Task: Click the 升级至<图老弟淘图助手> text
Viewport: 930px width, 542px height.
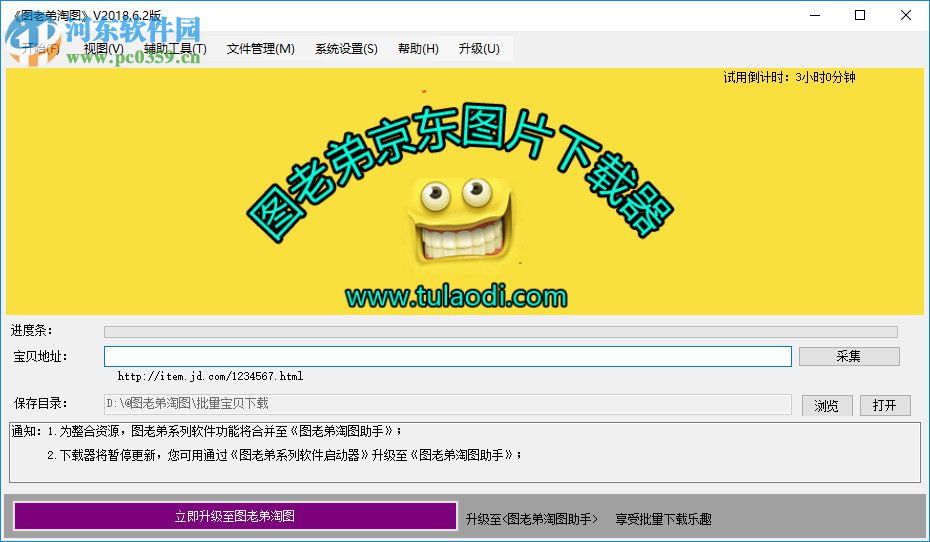Action: pos(531,519)
